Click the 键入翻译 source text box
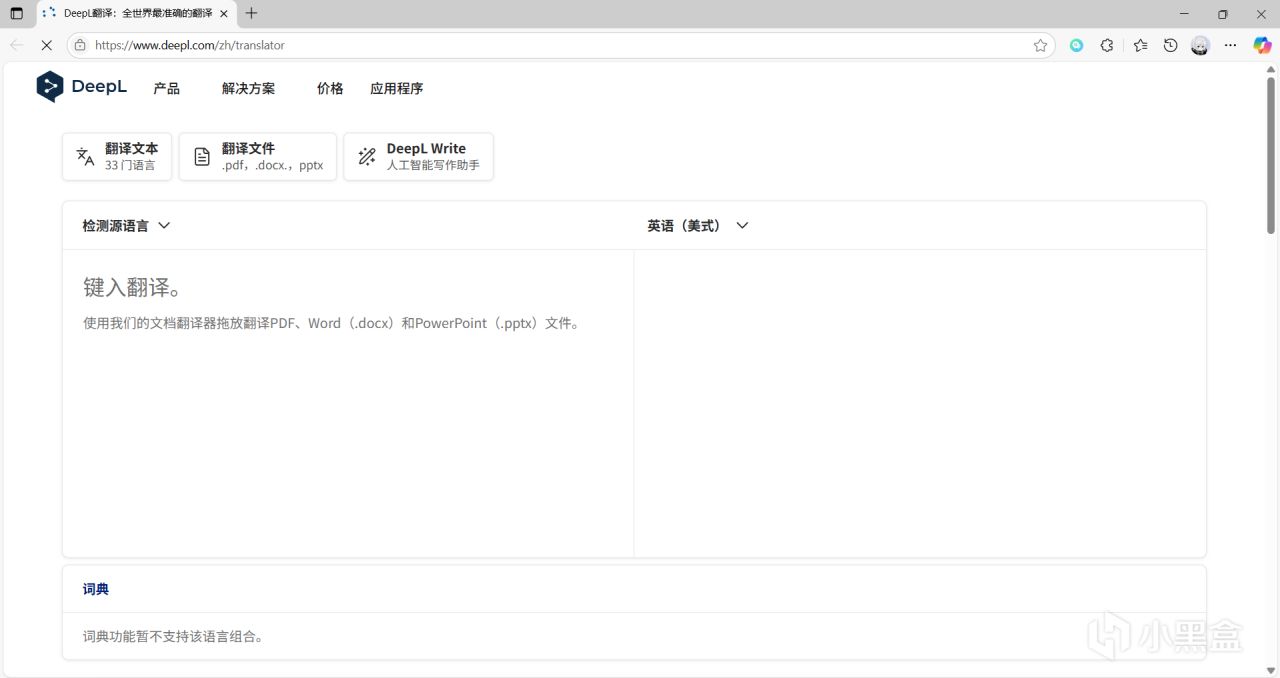 (348, 403)
